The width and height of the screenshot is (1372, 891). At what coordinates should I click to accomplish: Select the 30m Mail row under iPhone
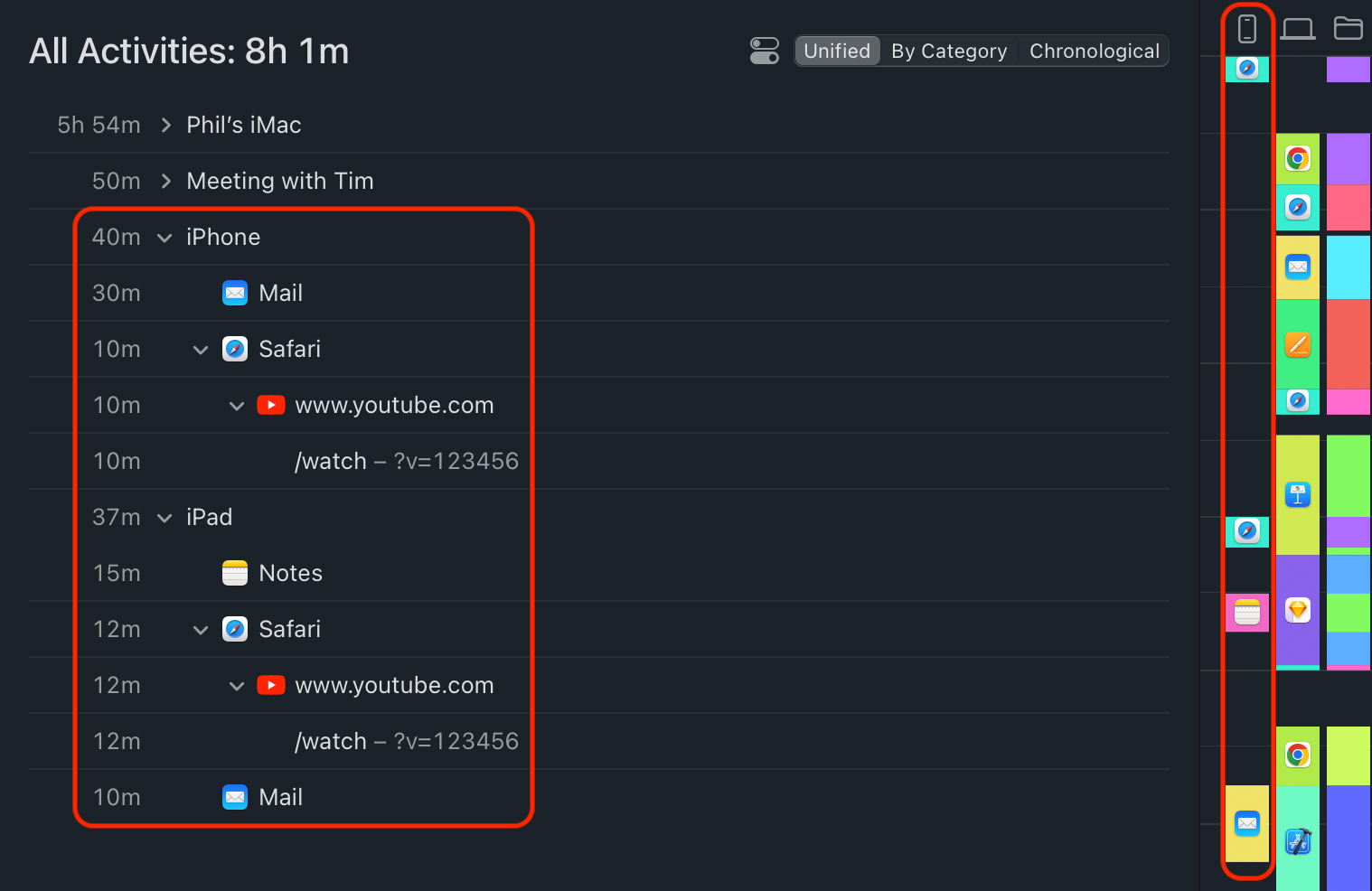click(280, 293)
